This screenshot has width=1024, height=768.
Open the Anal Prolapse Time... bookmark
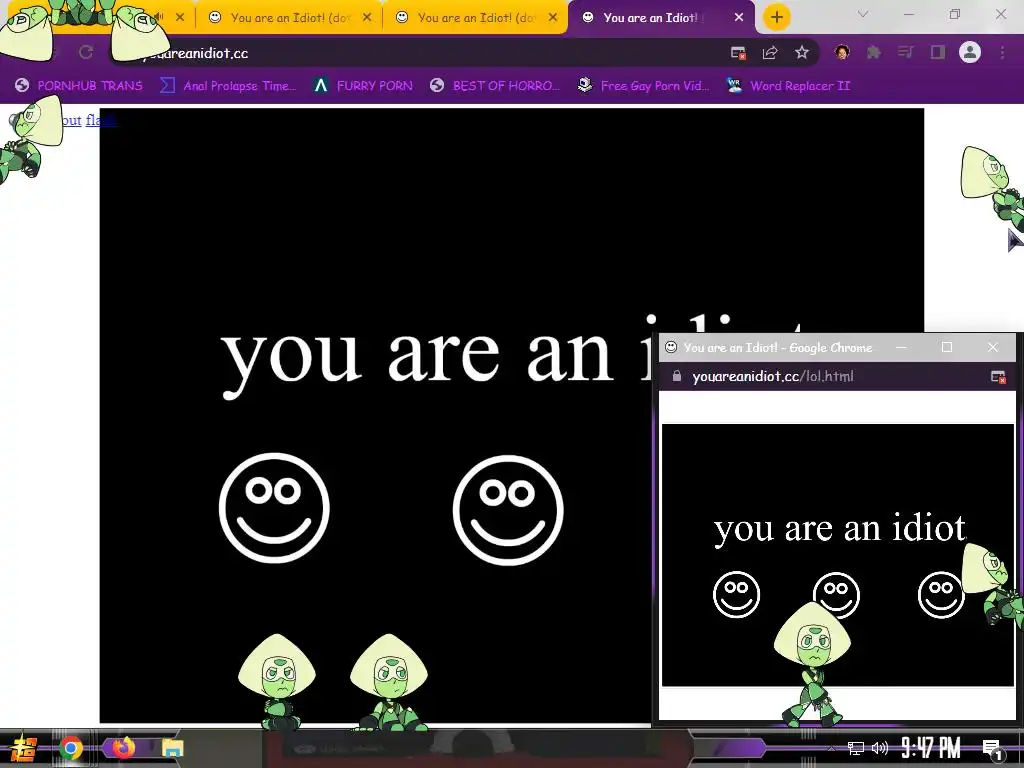pyautogui.click(x=229, y=86)
